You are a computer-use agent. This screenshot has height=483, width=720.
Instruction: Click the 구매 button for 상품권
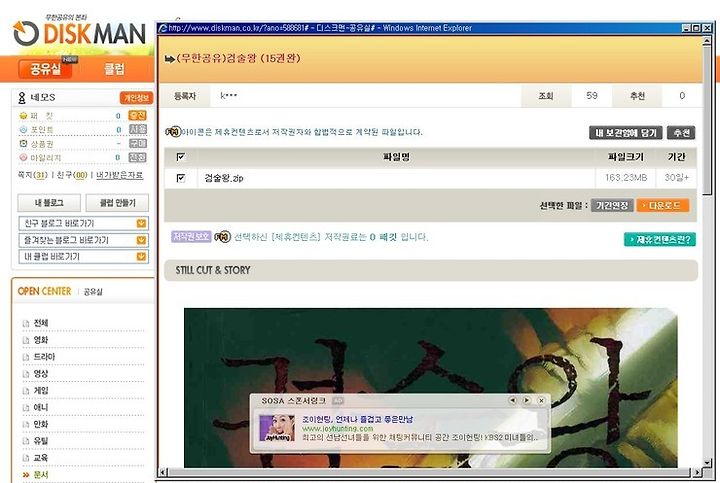coord(137,143)
